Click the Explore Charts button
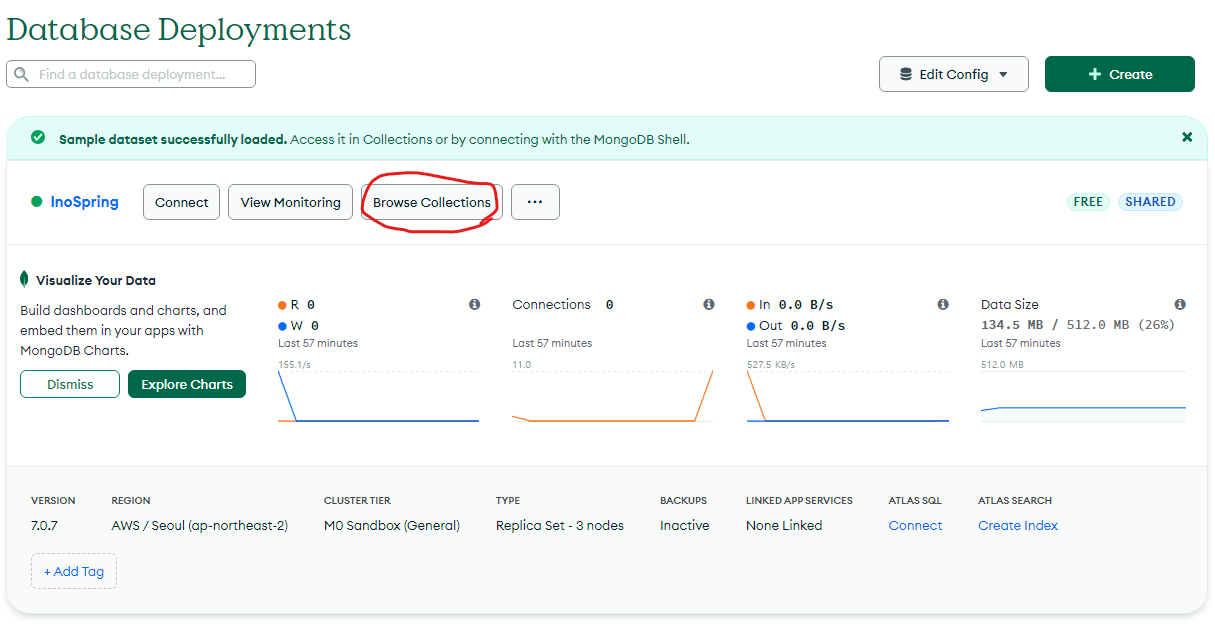The image size is (1215, 624). coord(187,384)
